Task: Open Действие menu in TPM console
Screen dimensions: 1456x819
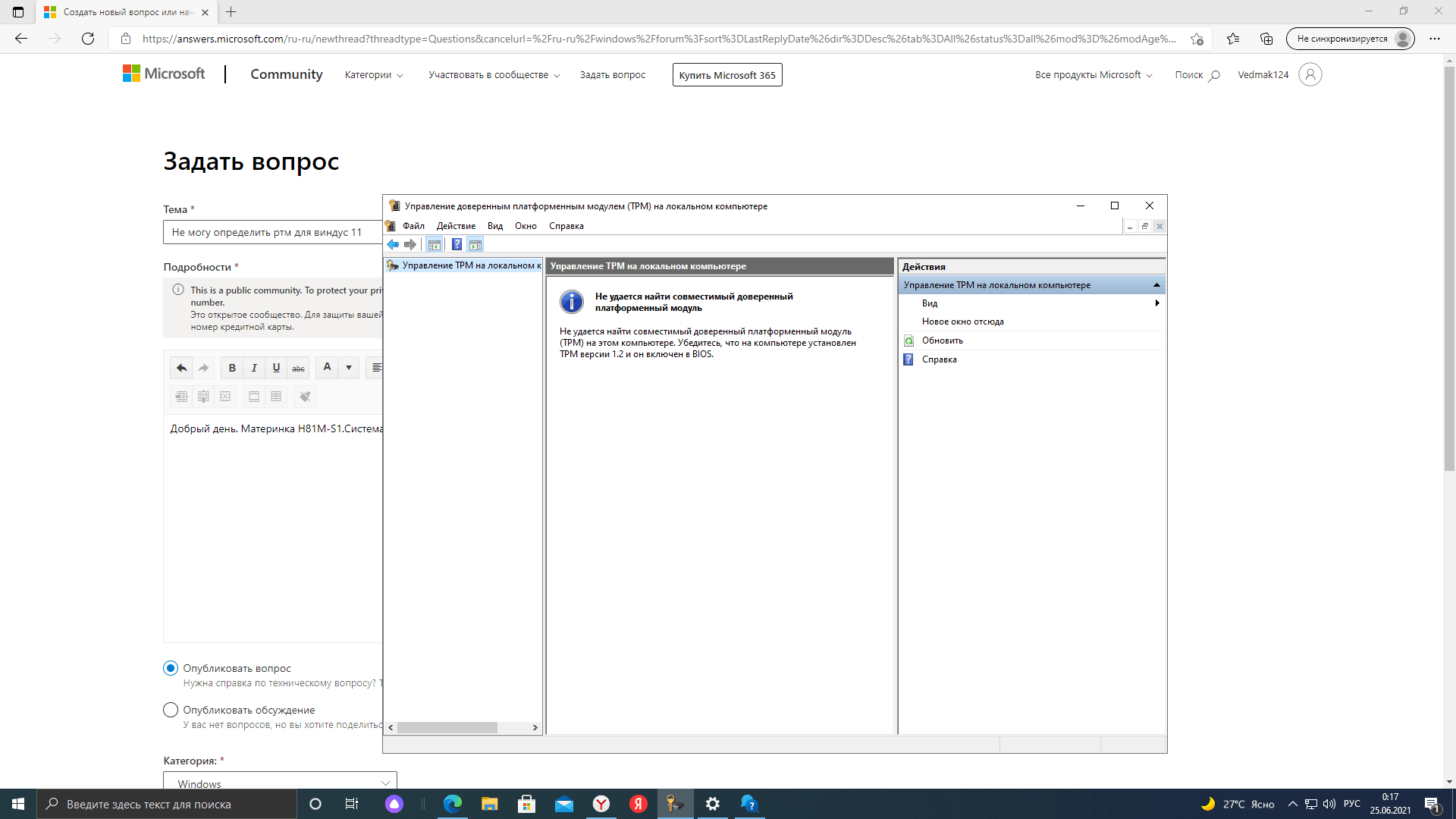Action: point(456,226)
